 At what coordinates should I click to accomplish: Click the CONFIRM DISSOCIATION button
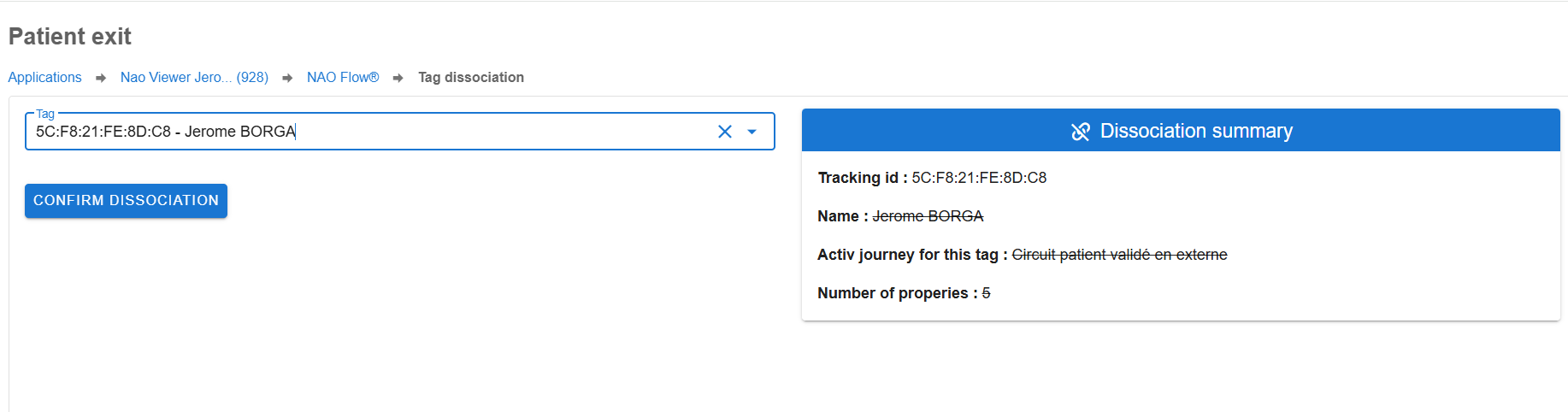coord(126,201)
